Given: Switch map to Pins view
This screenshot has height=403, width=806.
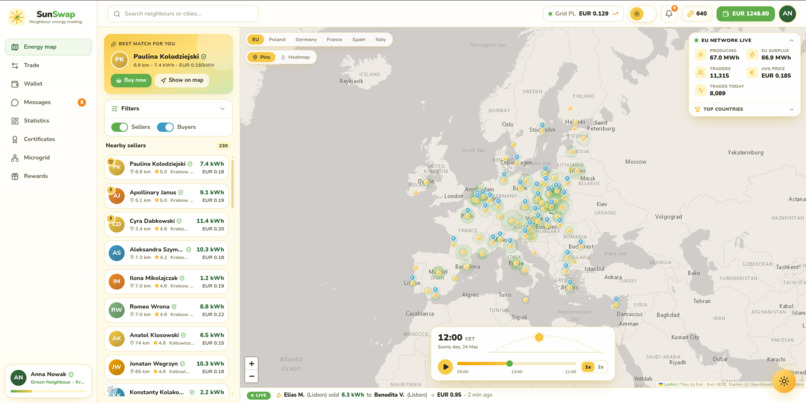Looking at the screenshot, I should click(261, 57).
